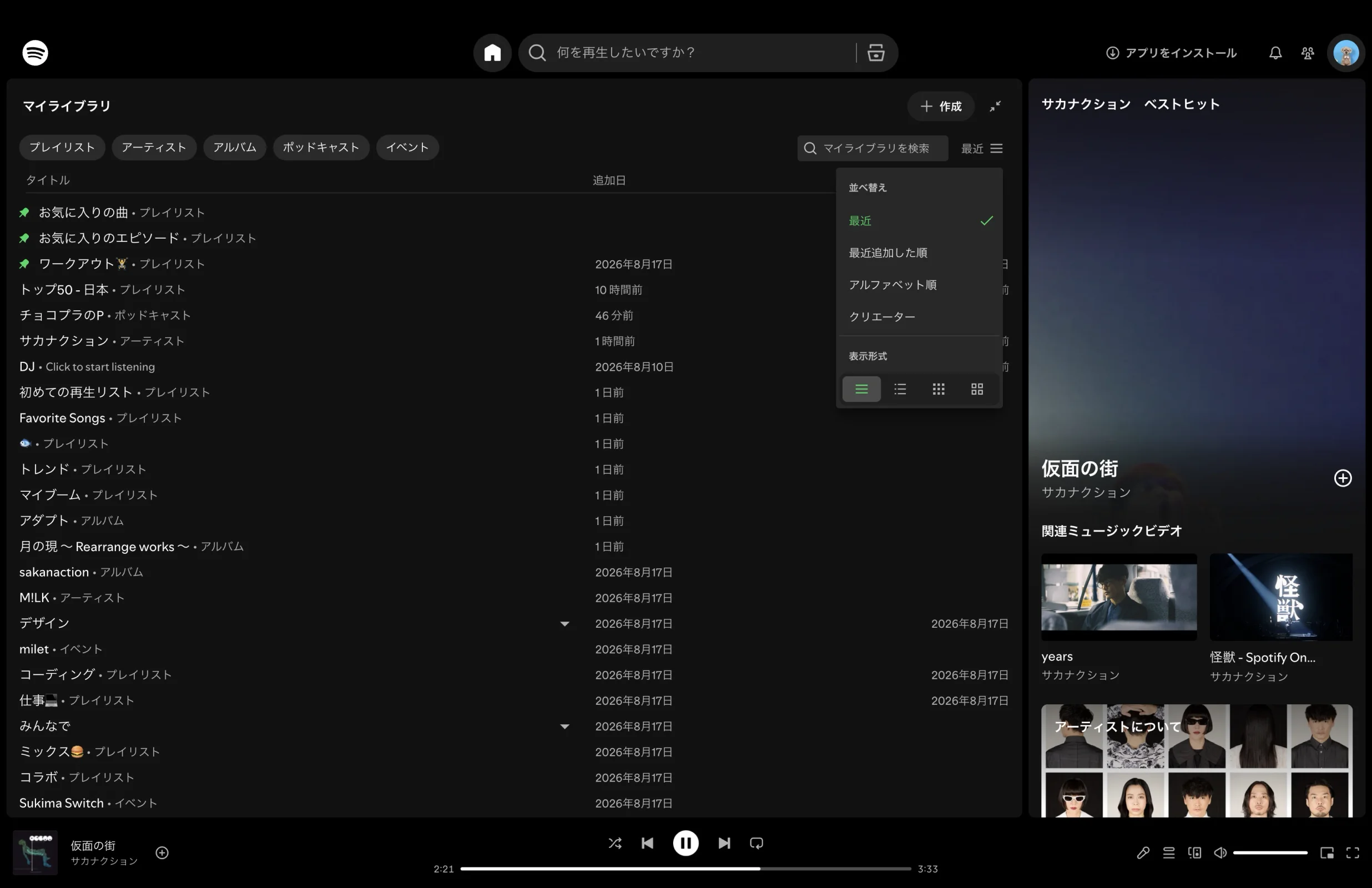Sort library by 最近

(919, 221)
